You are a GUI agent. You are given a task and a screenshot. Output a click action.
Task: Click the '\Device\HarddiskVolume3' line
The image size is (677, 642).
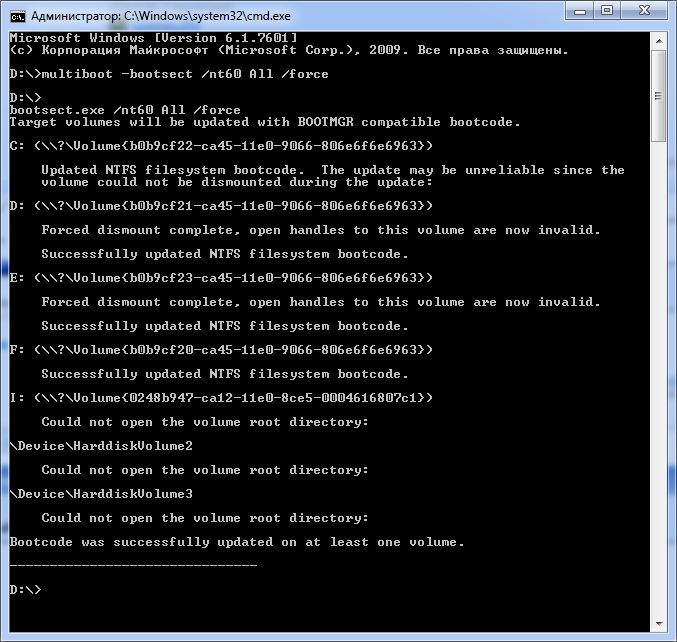[x=101, y=494]
